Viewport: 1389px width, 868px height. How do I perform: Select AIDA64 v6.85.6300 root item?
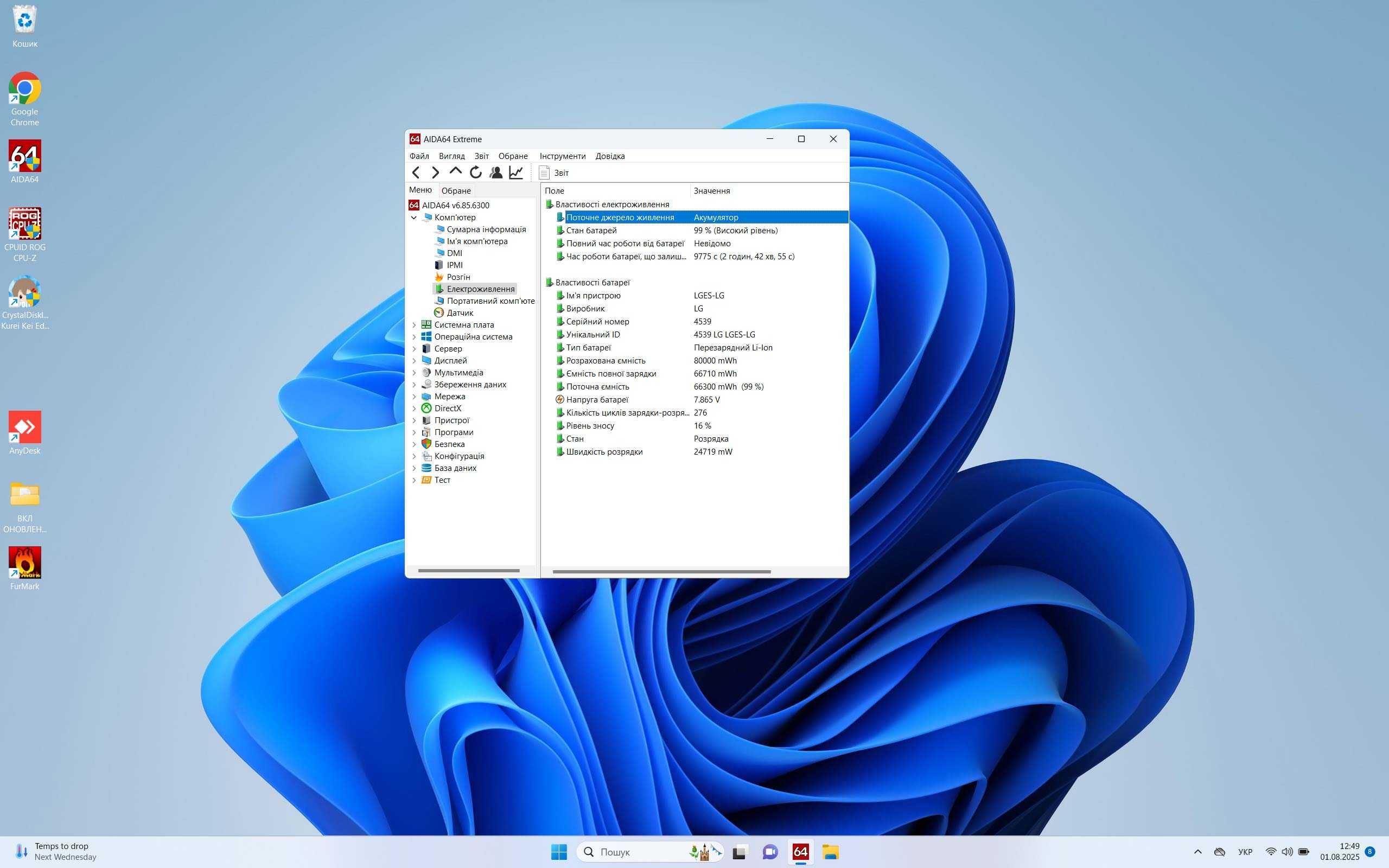point(449,206)
